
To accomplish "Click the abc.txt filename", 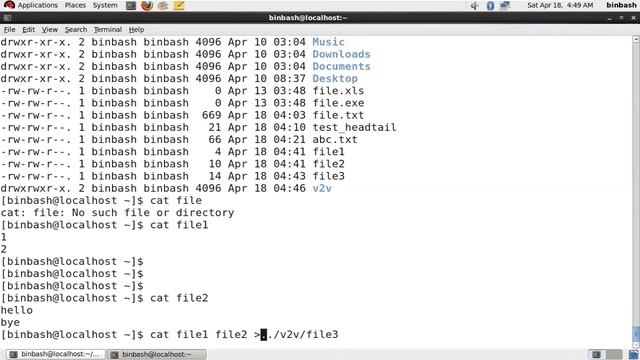I will coord(335,140).
